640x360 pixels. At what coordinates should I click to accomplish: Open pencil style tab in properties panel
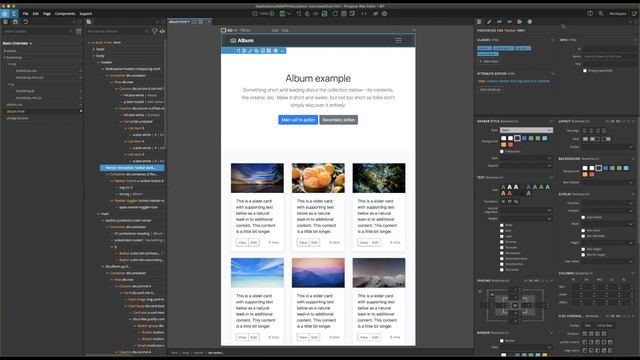[x=489, y=22]
